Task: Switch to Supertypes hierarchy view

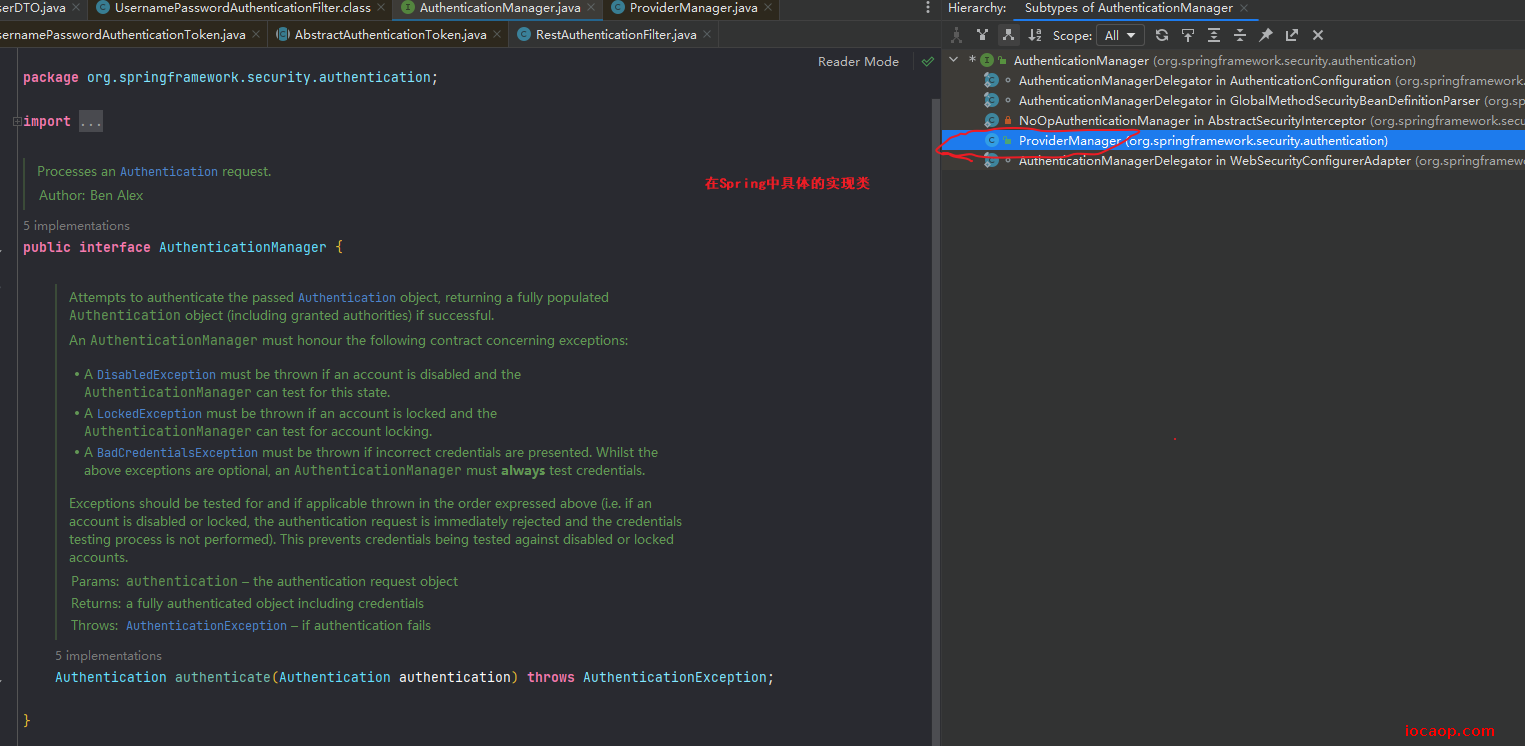Action: pyautogui.click(x=983, y=35)
